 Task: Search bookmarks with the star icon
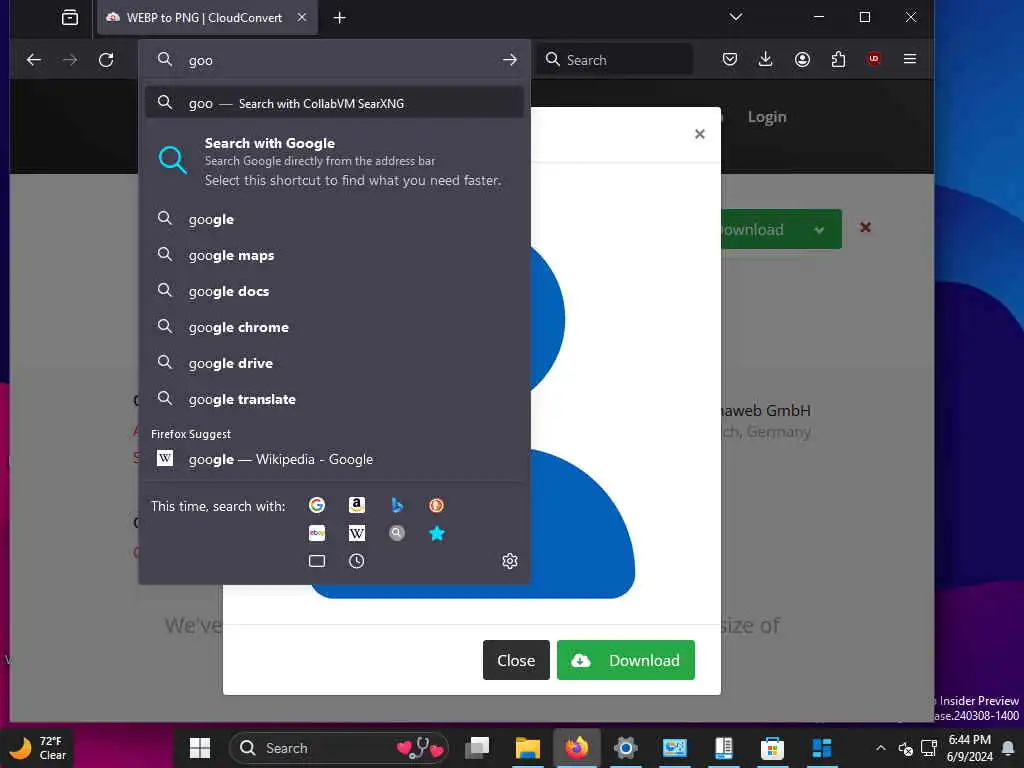click(436, 534)
